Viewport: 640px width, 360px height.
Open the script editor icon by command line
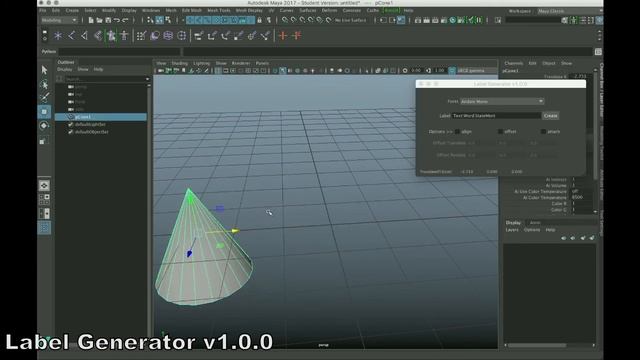598,51
